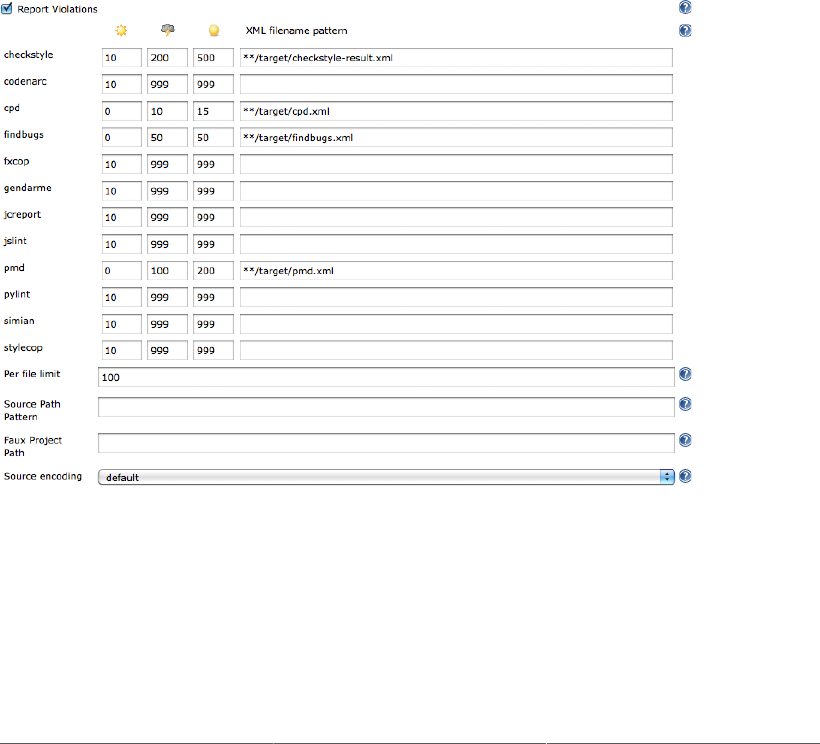
Task: Click the XML filename pattern heading
Action: point(297,30)
